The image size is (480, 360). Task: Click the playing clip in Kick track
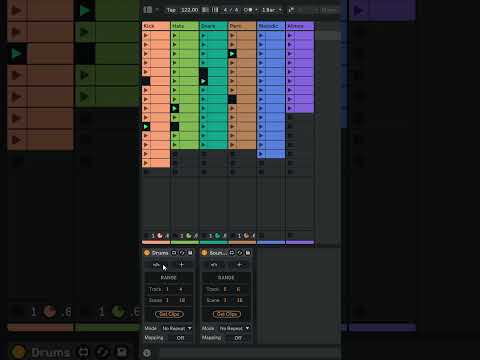click(146, 127)
